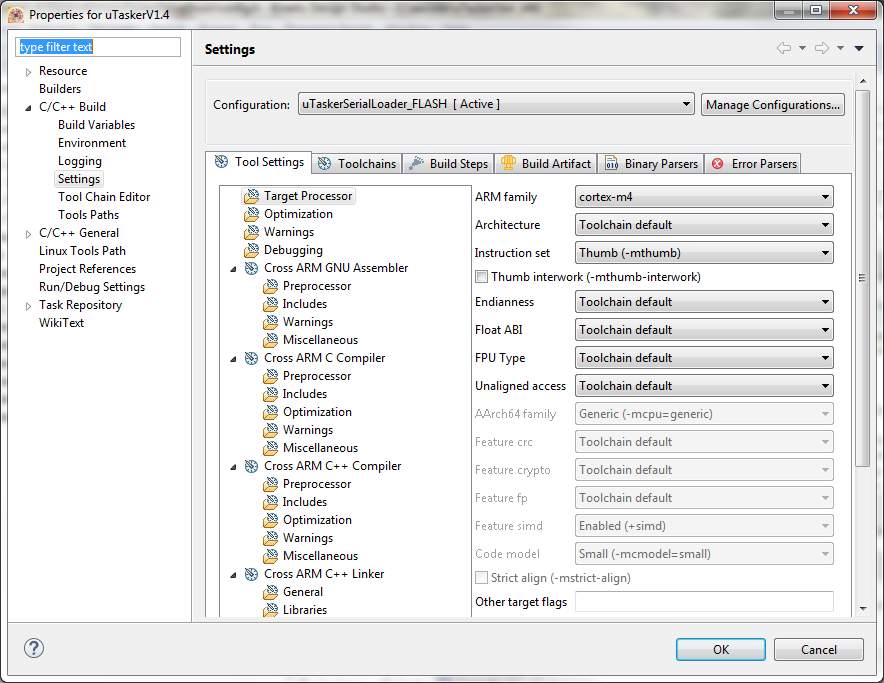Image resolution: width=884 pixels, height=683 pixels.
Task: Click the top-level Warnings folder icon
Action: click(251, 232)
